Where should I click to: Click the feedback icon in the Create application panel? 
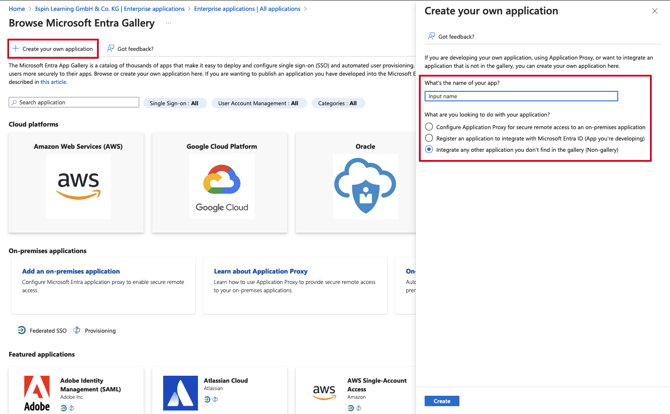[x=432, y=36]
